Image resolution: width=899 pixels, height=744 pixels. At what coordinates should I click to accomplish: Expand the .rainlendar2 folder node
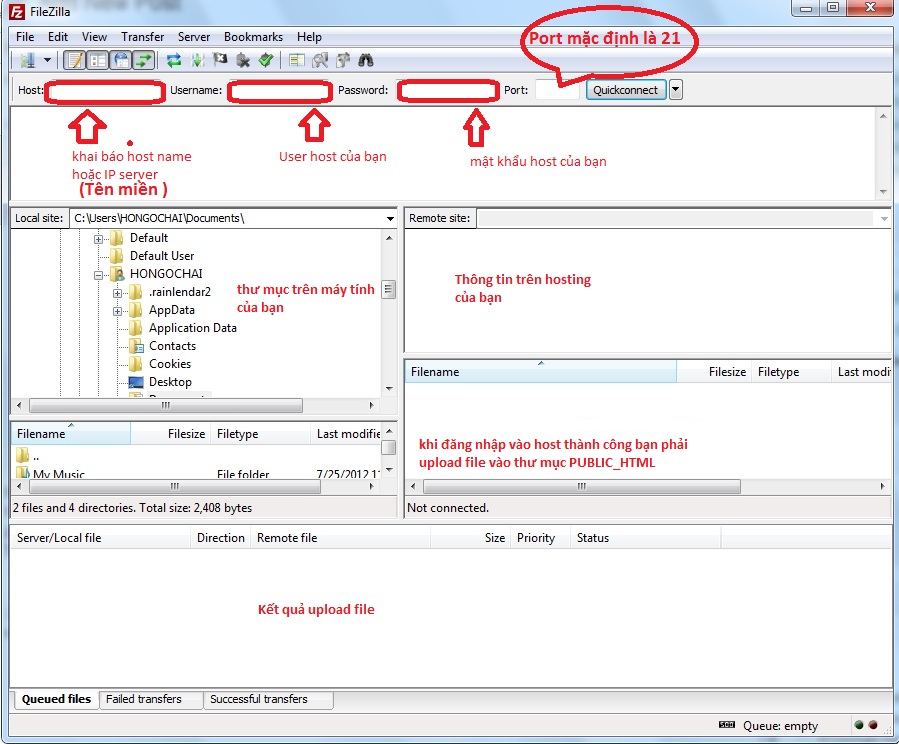click(x=118, y=293)
